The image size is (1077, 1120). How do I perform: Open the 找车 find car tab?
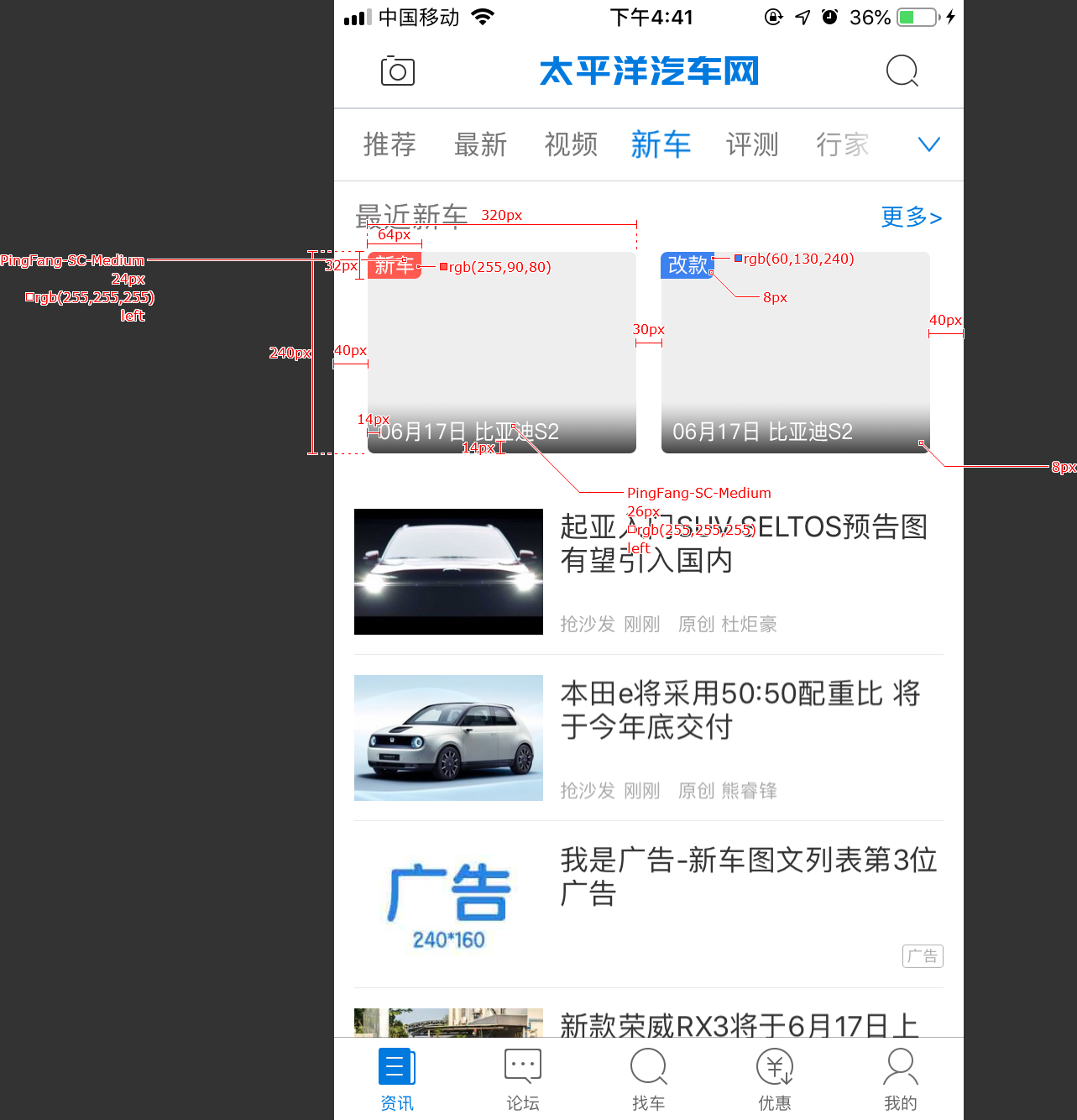coord(648,1080)
